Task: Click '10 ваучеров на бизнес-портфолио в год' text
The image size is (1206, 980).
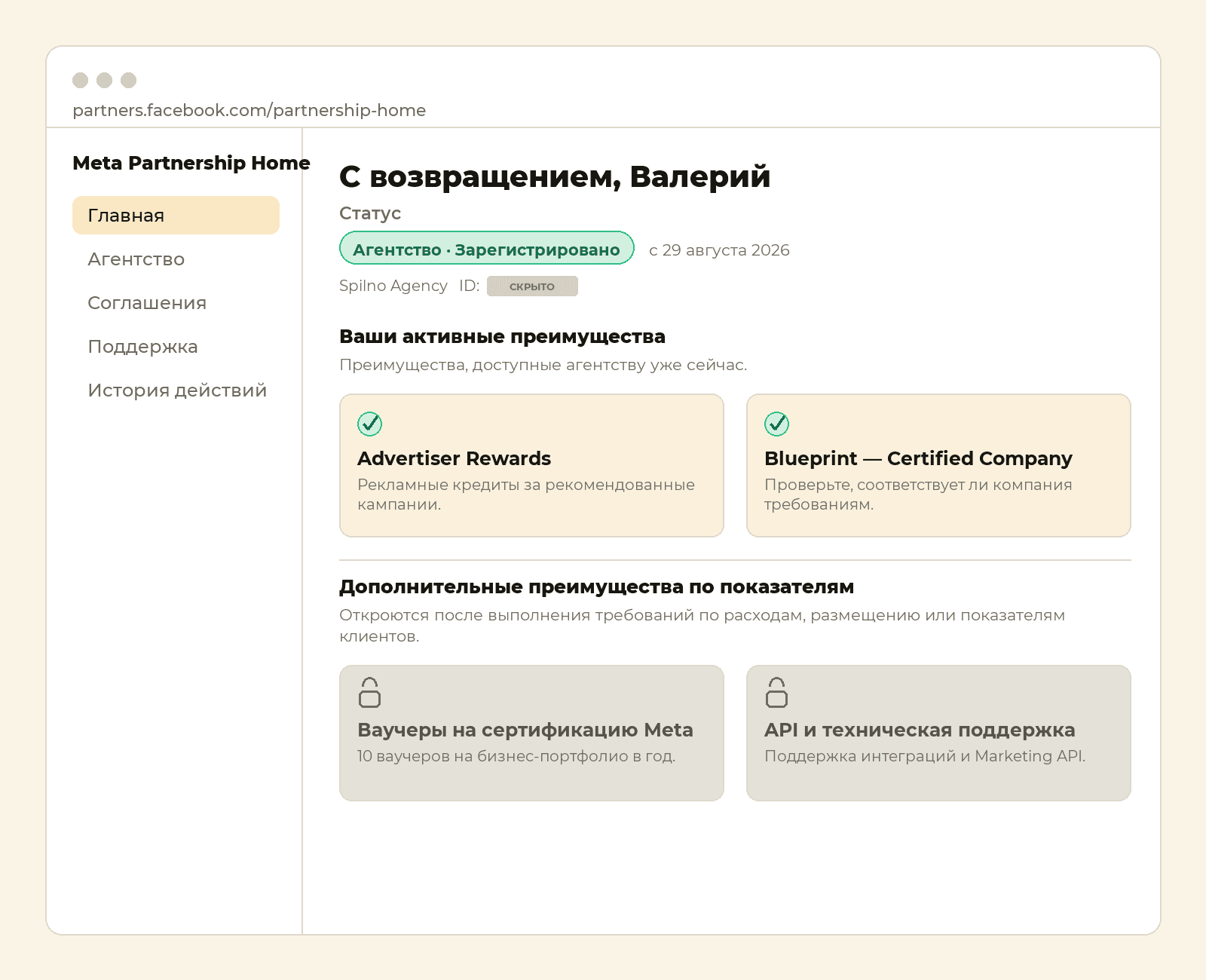Action: pos(516,756)
